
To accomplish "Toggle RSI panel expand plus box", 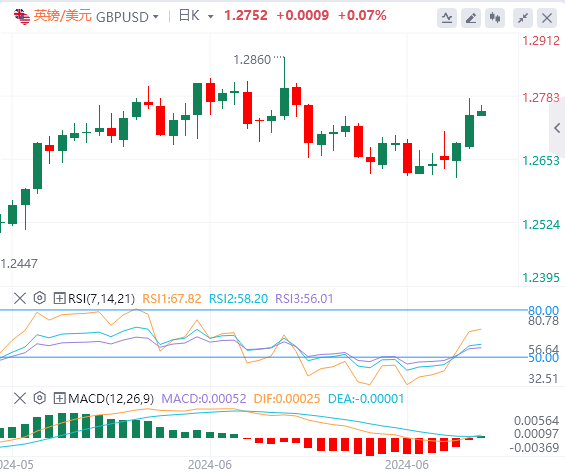I will (59, 298).
